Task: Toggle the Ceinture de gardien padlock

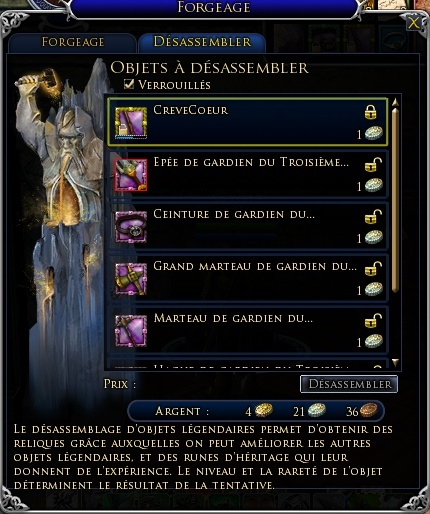Action: [372, 216]
